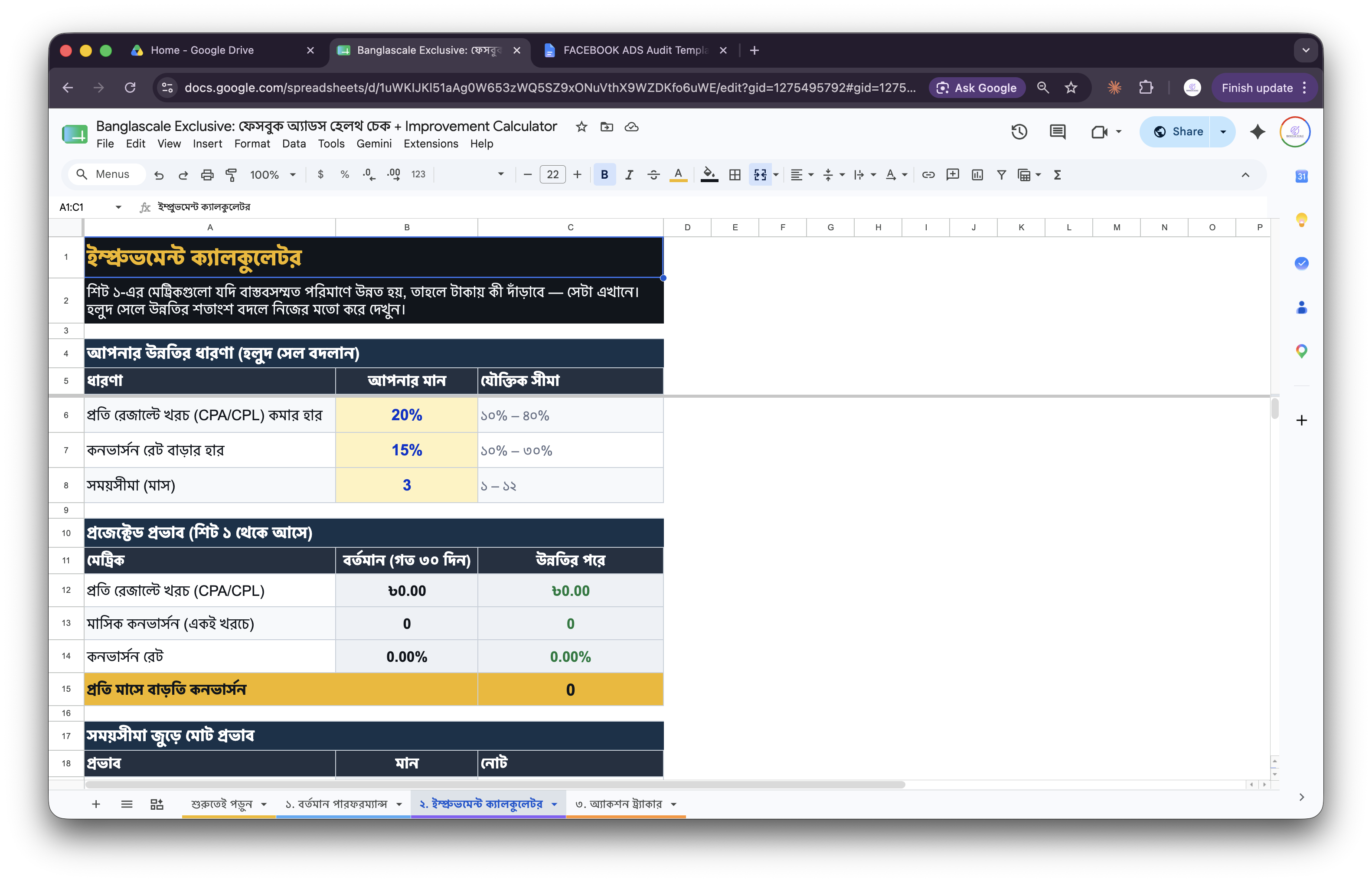Click the Create a filter icon

tap(1002, 175)
